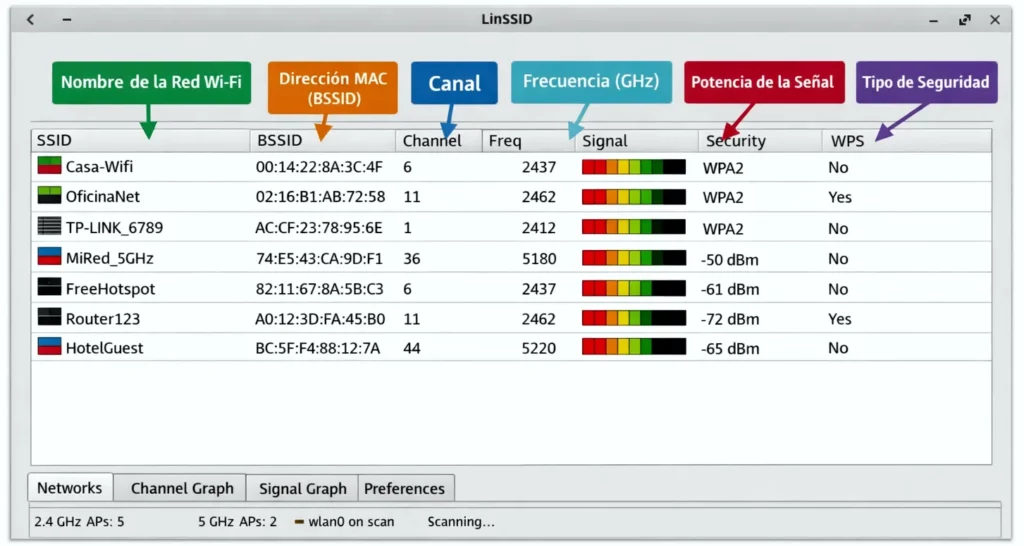Screen dimensions: 1024x546
Task: Select the BSSID 74:E5:43:CA:9D:F1 cell
Action: (x=319, y=258)
